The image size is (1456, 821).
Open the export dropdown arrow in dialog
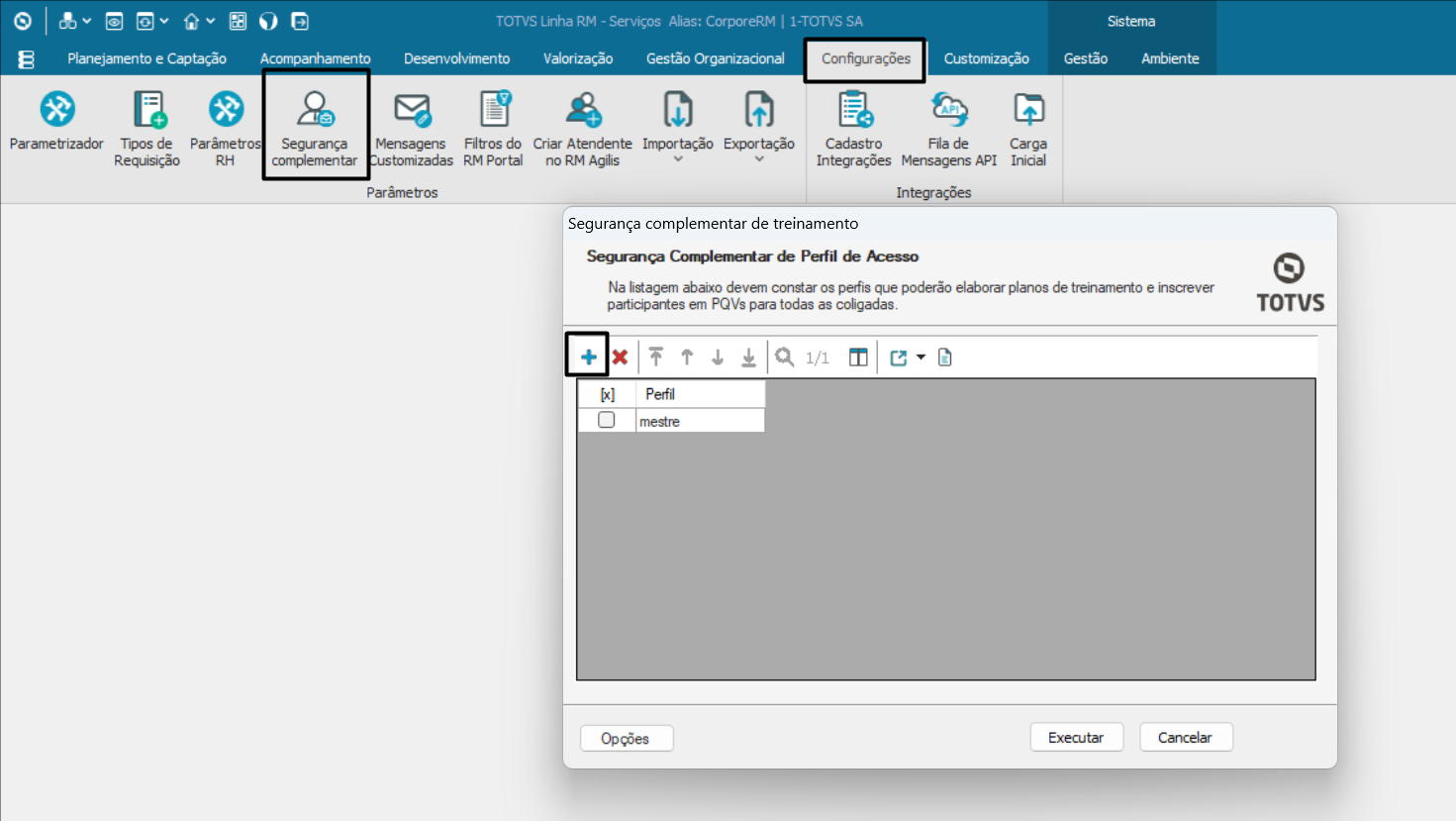[x=921, y=358]
